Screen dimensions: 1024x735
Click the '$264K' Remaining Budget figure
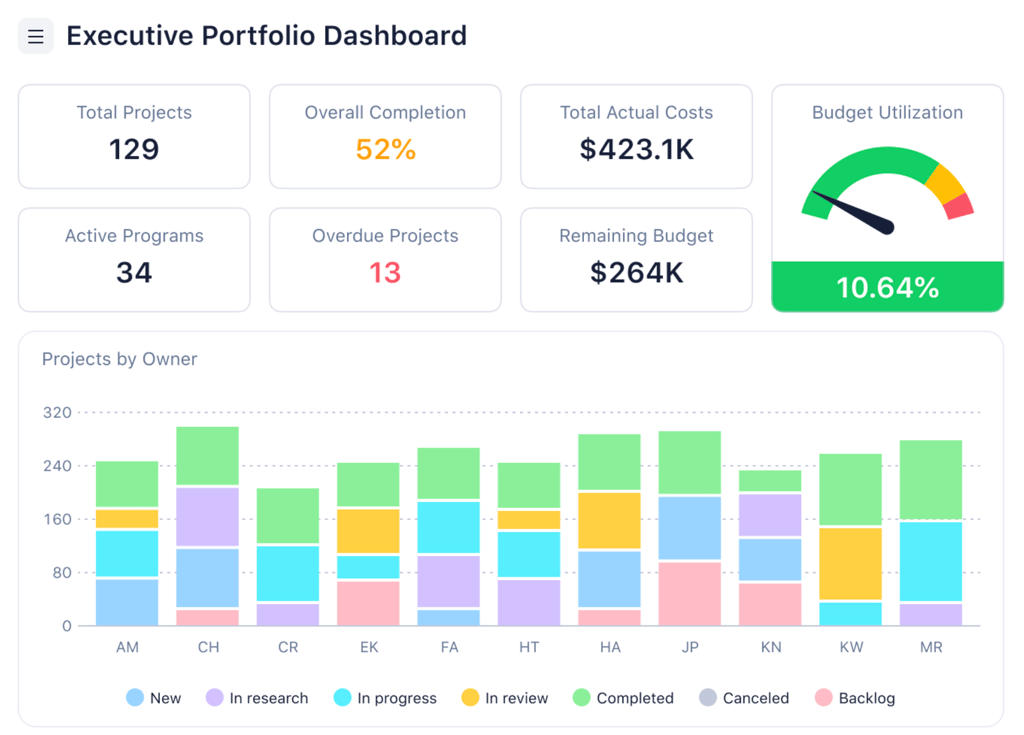(x=636, y=273)
